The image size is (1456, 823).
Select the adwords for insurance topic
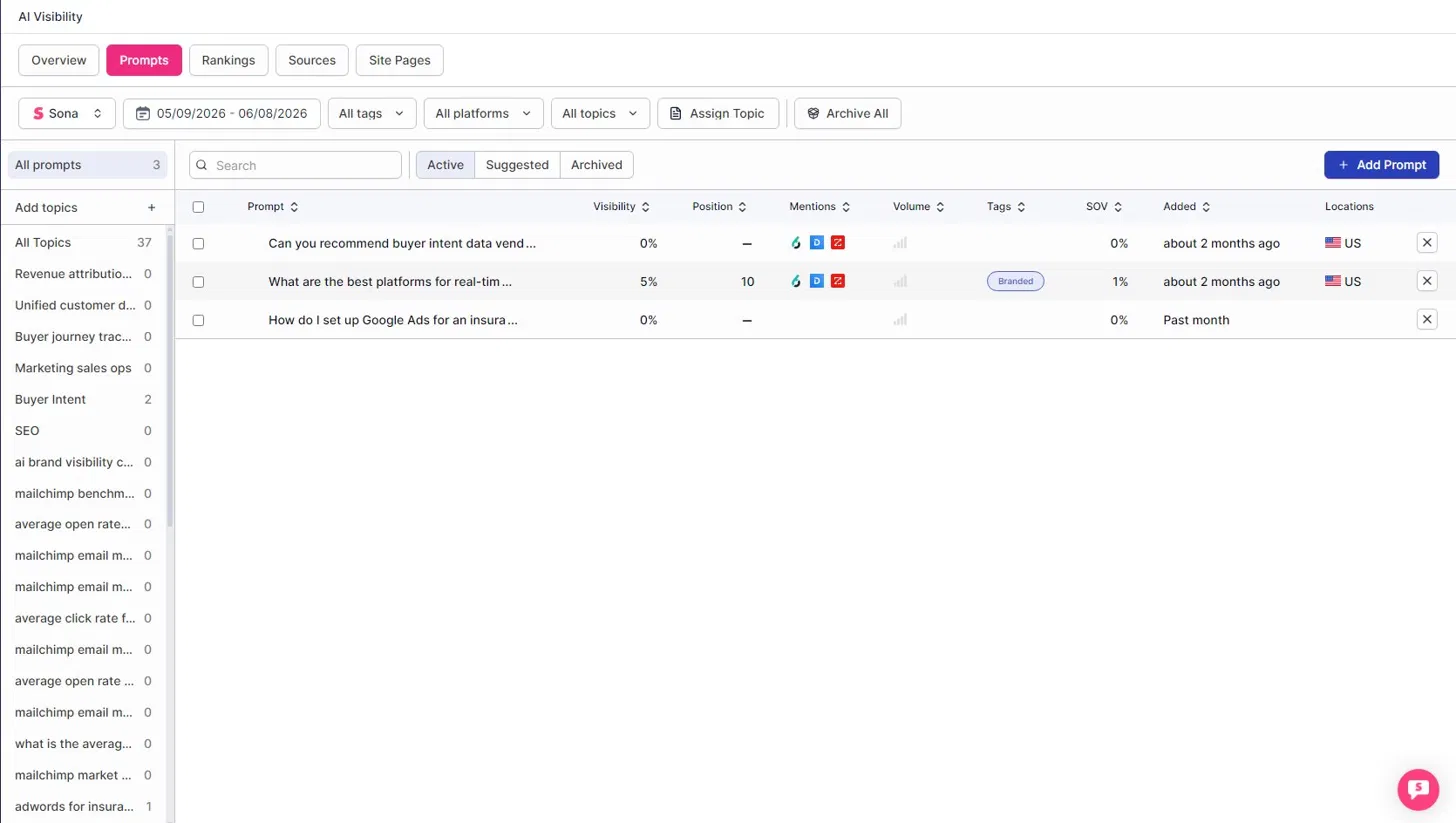(83, 807)
